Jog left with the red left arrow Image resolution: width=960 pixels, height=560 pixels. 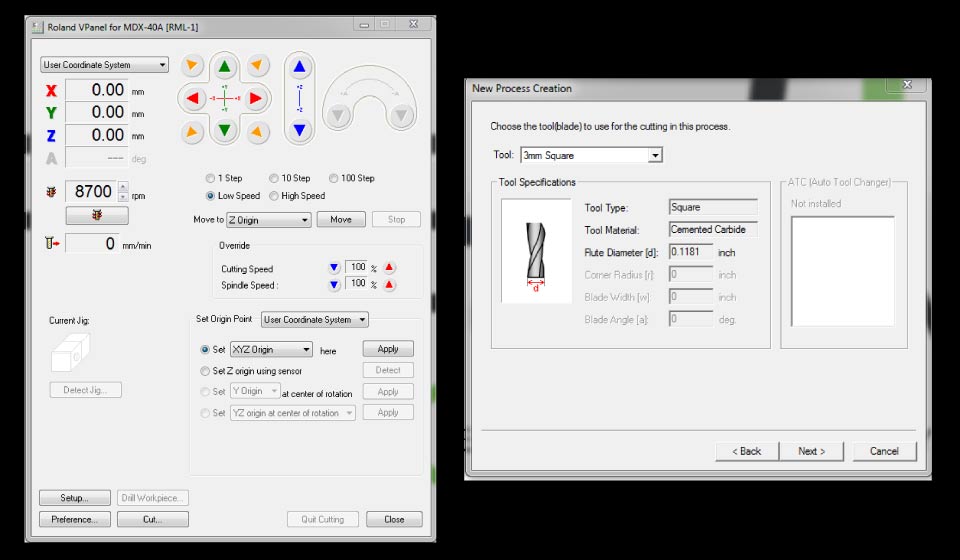point(193,98)
